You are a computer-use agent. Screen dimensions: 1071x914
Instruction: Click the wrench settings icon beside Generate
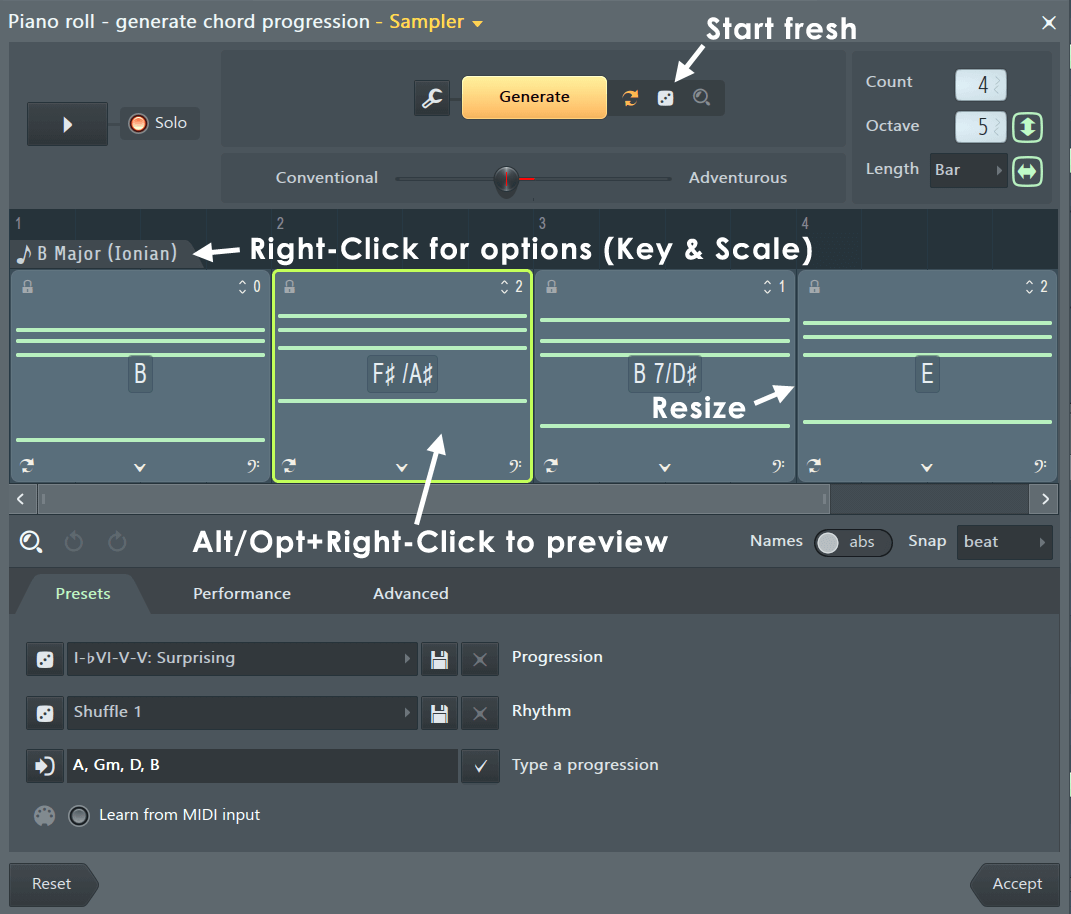pos(432,98)
